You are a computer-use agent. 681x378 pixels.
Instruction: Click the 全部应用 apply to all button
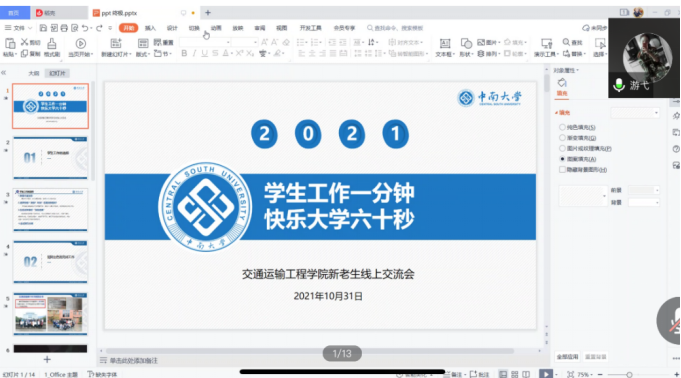click(x=568, y=357)
